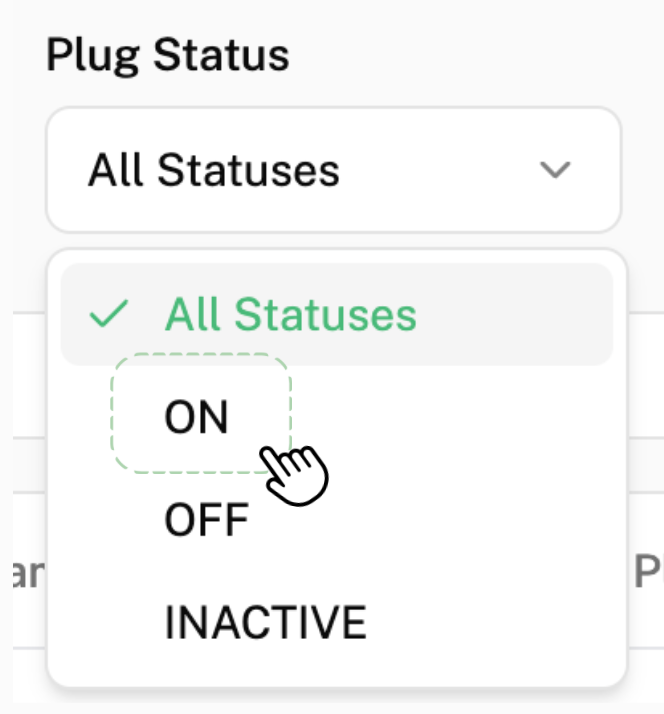This screenshot has width=664, height=714.
Task: Click OFF below the ON entry
Action: coord(206,520)
